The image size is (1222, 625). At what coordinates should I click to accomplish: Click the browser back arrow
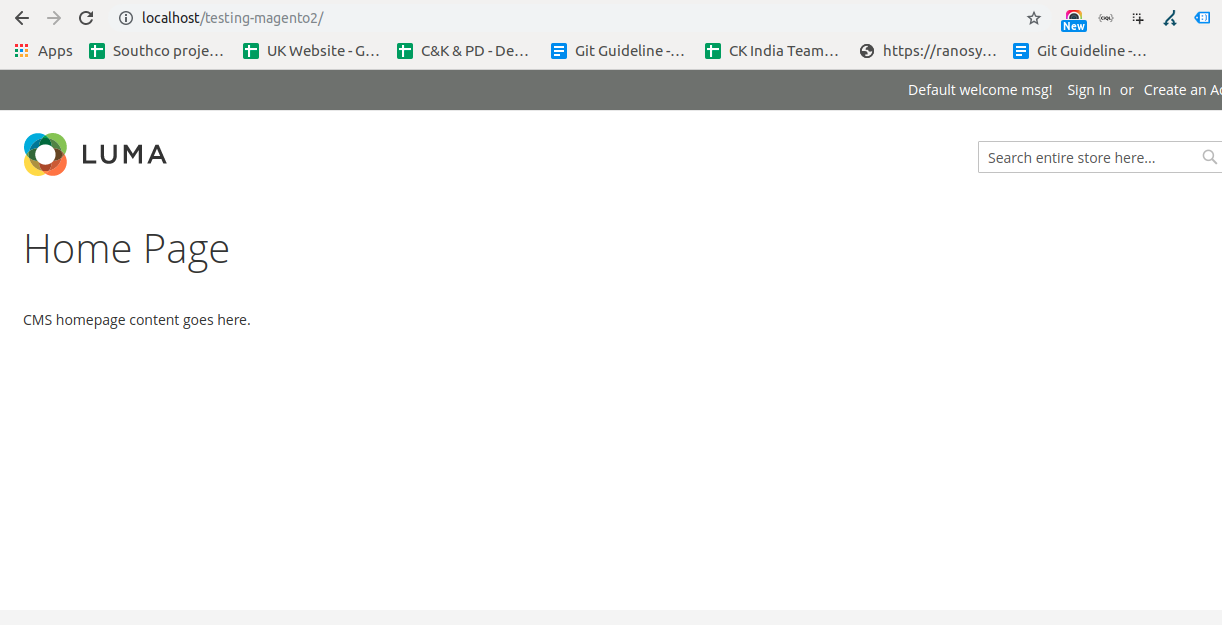22,18
